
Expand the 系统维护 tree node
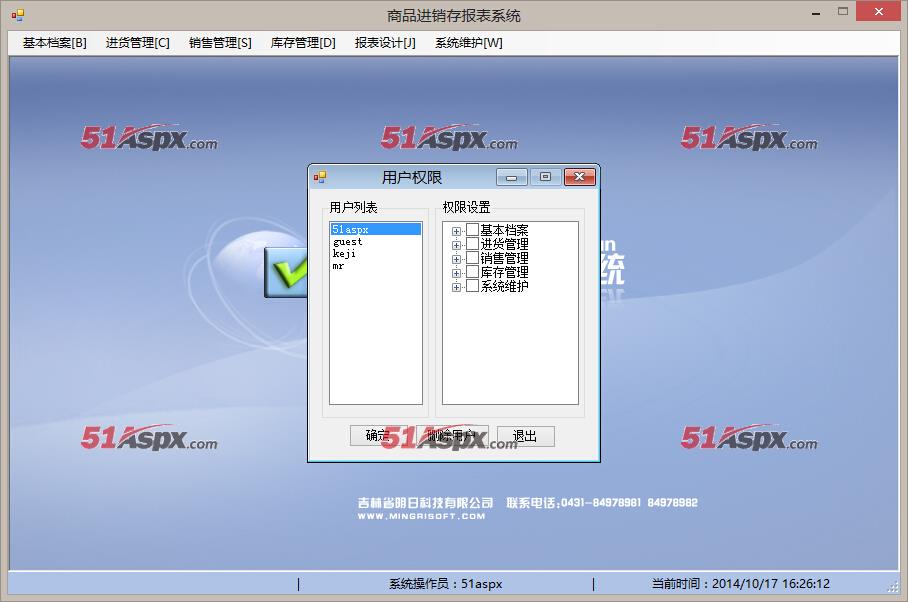456,287
